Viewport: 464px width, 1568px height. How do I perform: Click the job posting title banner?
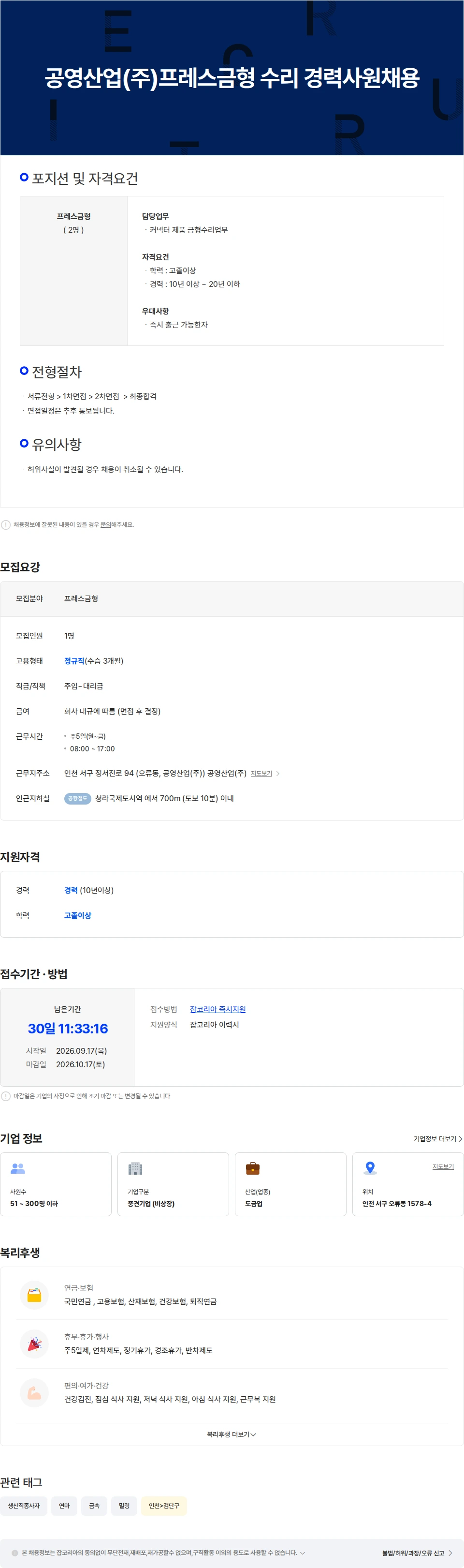(x=232, y=78)
